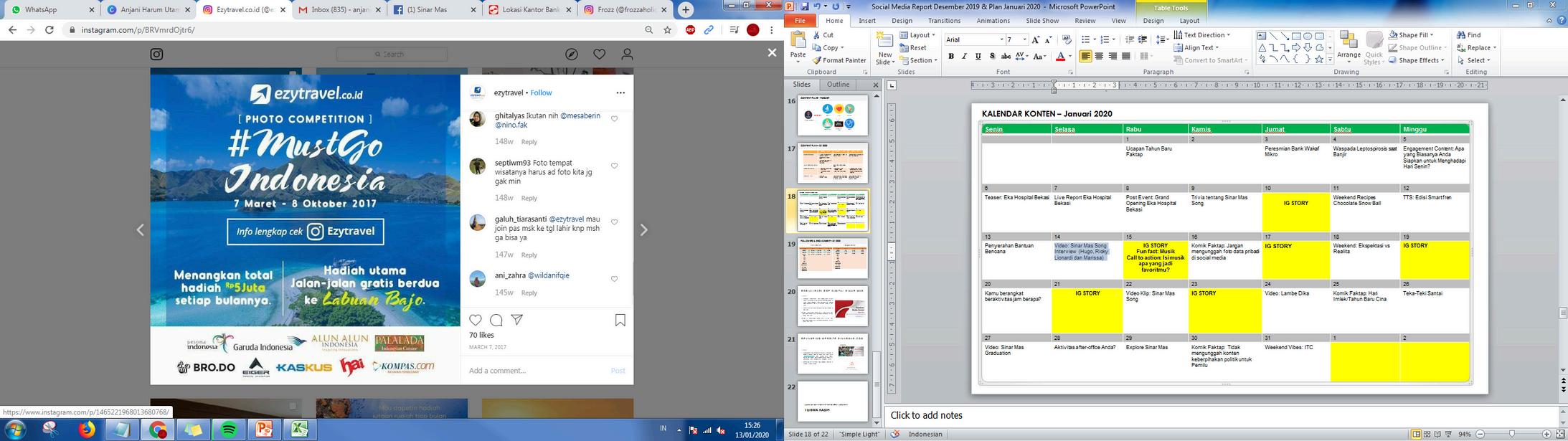Open the @wildanifqie mention link

point(549,275)
